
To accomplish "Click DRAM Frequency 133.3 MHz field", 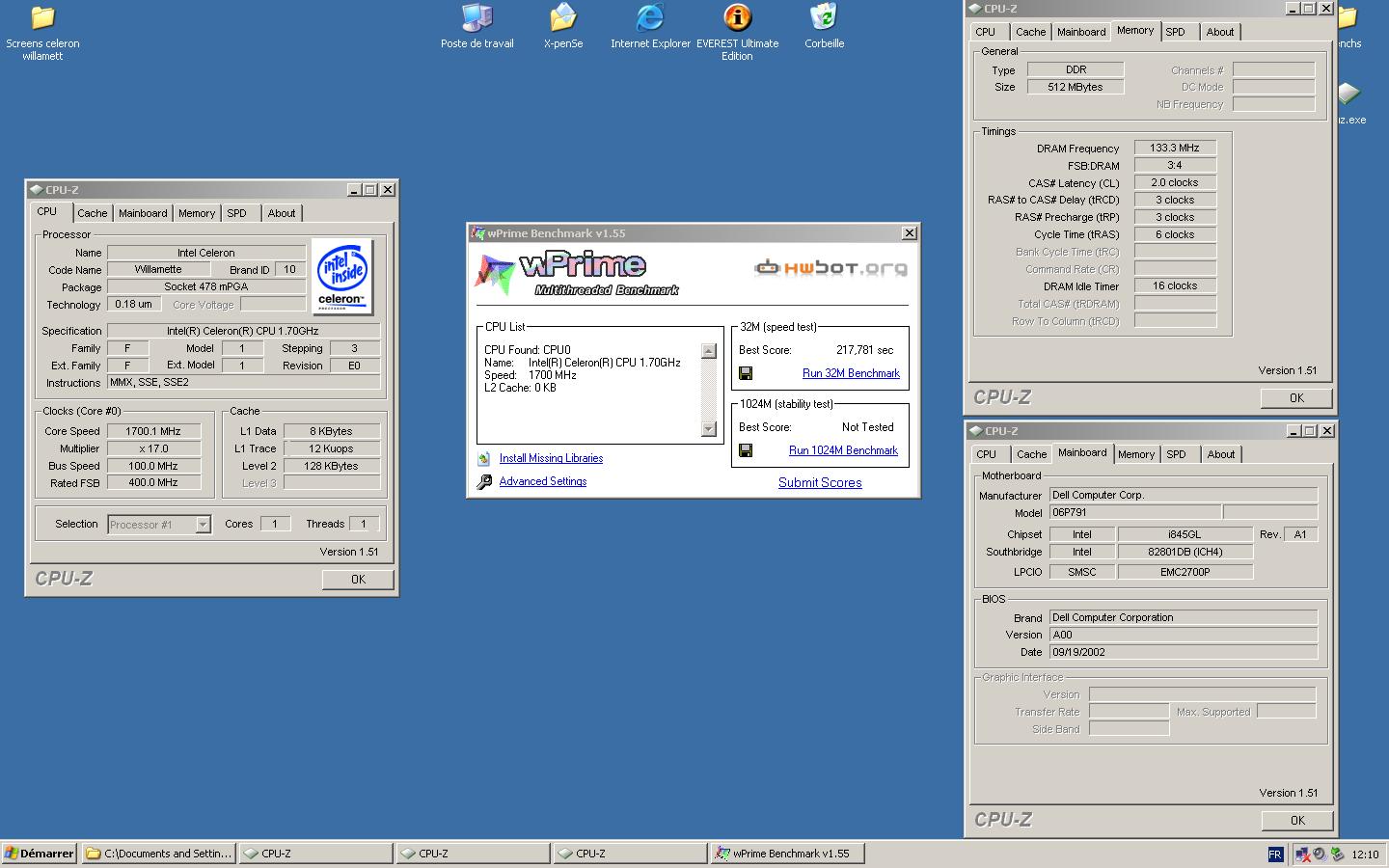I will point(1175,149).
